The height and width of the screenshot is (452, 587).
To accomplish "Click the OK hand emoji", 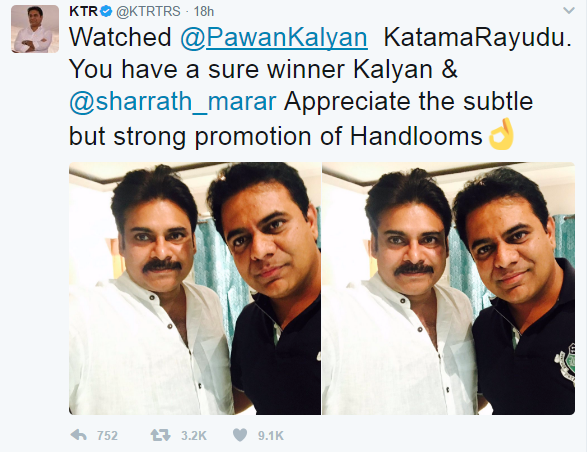I will pyautogui.click(x=502, y=134).
